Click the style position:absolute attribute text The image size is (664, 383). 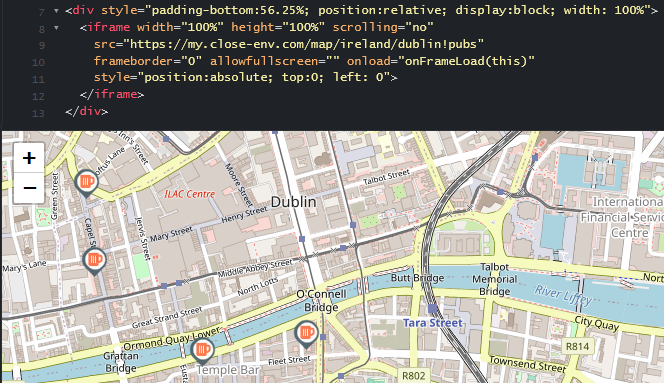point(245,78)
